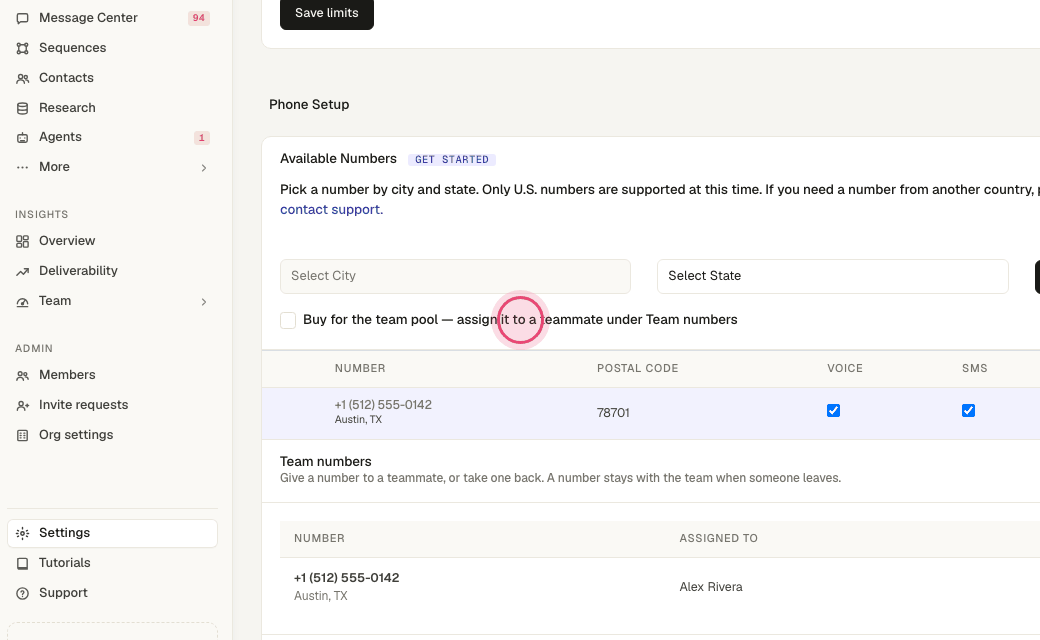The width and height of the screenshot is (1040, 640).
Task: Click the Invite requests user-plus icon
Action: click(23, 405)
